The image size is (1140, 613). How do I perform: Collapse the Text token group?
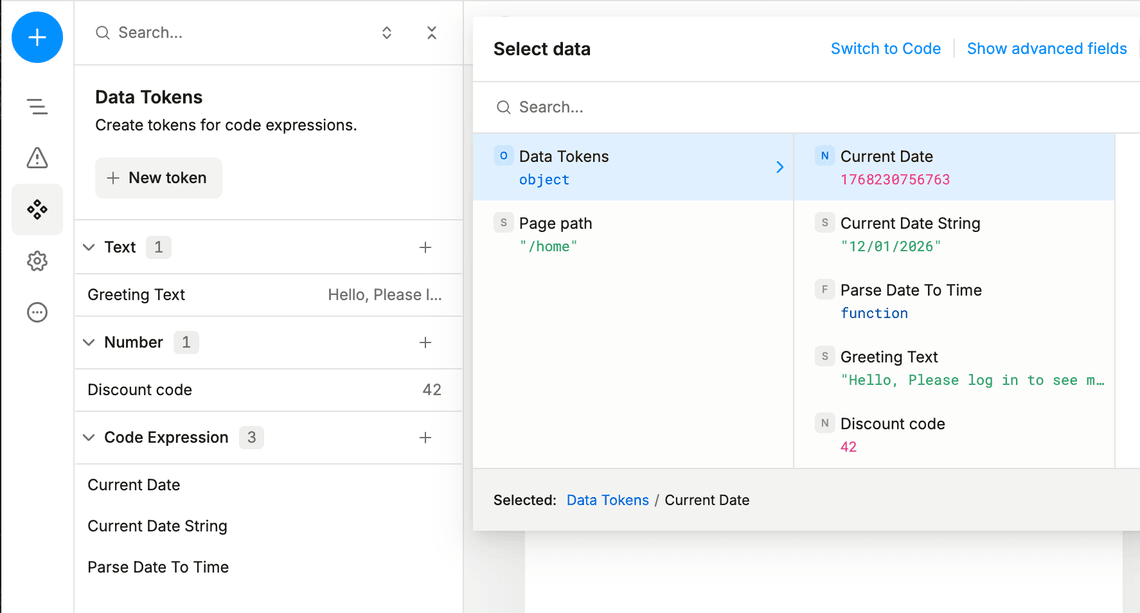click(x=89, y=247)
